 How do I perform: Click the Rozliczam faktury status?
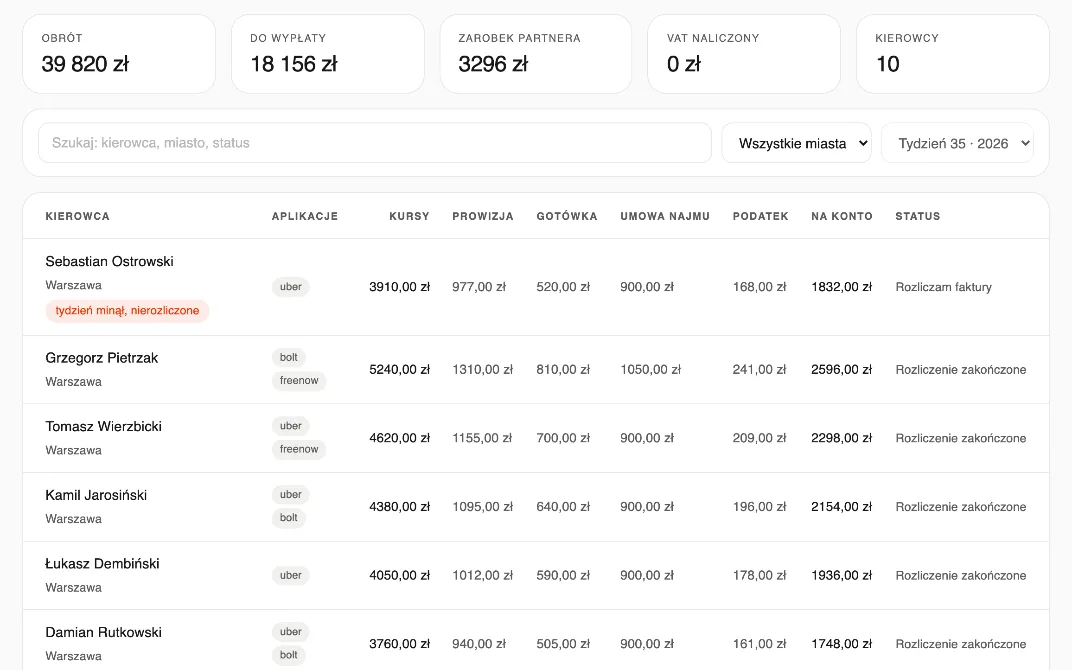[x=943, y=287]
